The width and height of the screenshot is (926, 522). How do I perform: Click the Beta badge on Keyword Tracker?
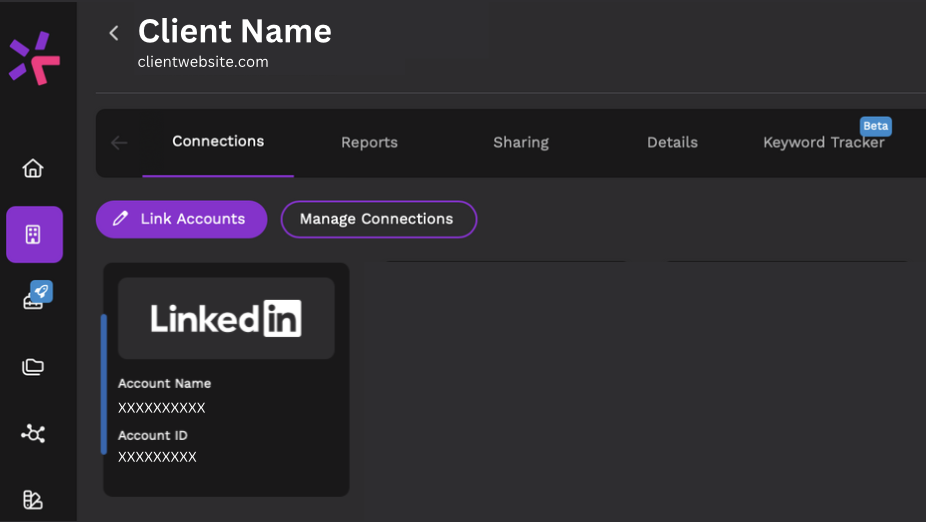[875, 126]
